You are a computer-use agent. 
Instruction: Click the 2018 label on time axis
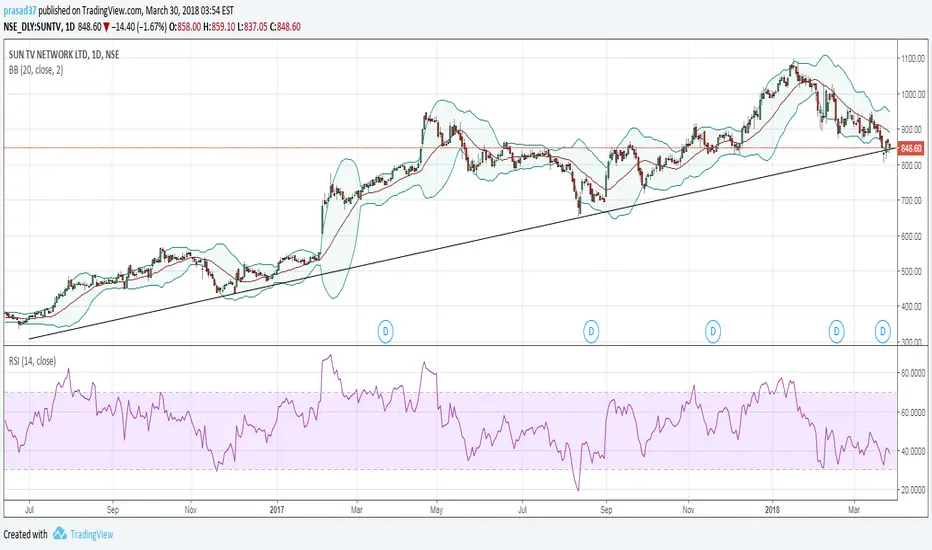point(772,510)
